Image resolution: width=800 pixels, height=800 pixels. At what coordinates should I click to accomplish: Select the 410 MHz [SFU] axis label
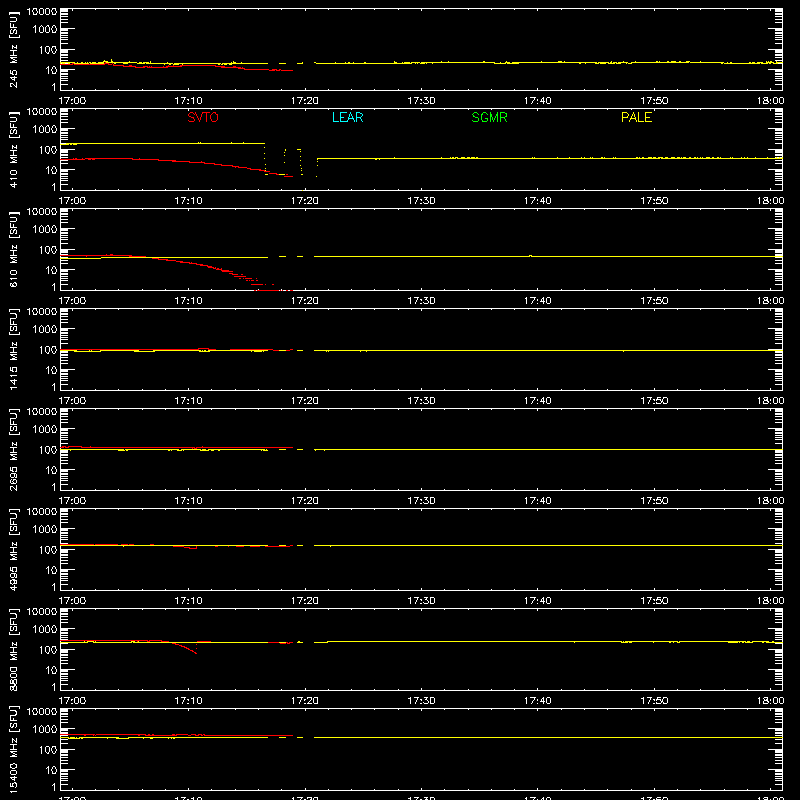click(14, 149)
